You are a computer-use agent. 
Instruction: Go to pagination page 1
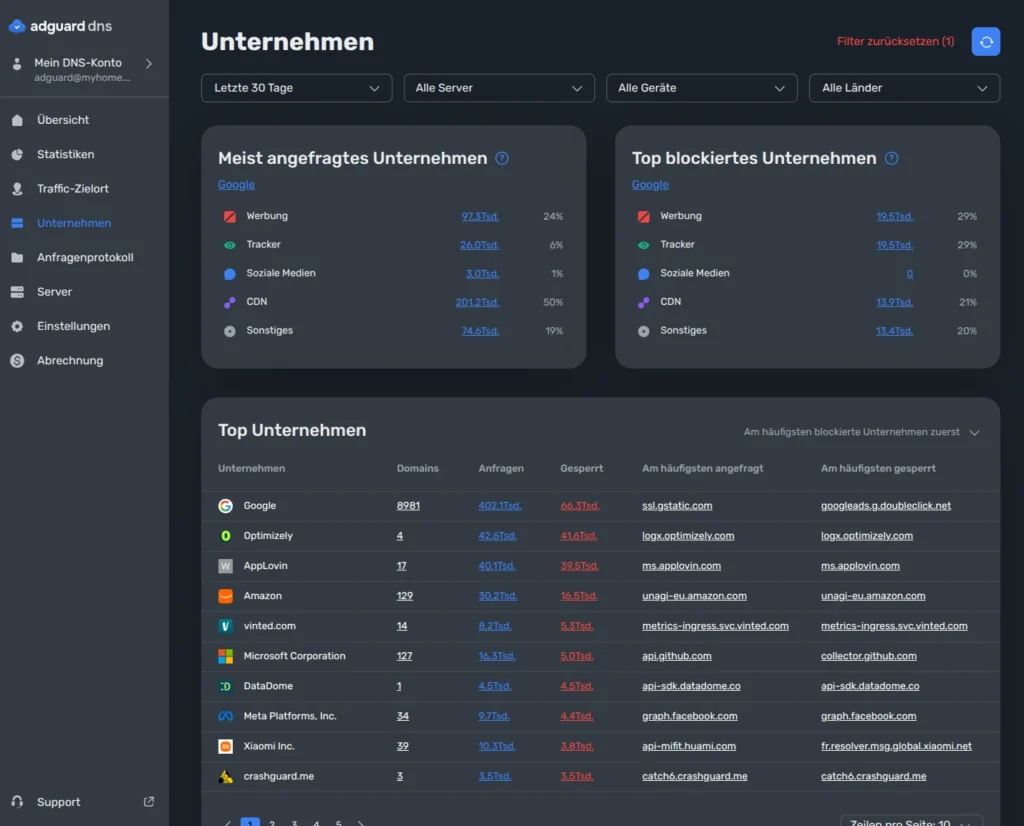click(250, 822)
